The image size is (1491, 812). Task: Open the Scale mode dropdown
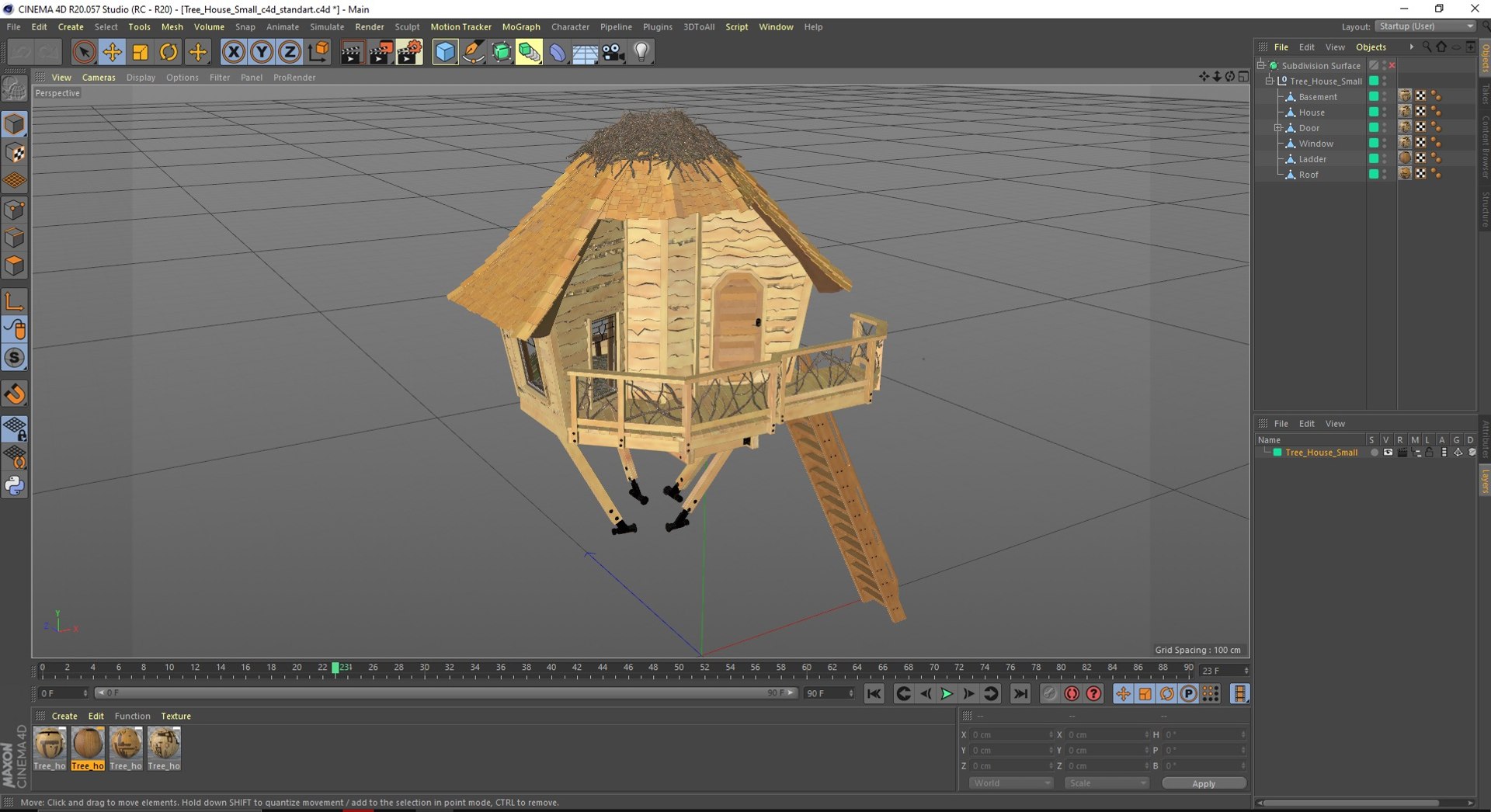(x=1106, y=783)
